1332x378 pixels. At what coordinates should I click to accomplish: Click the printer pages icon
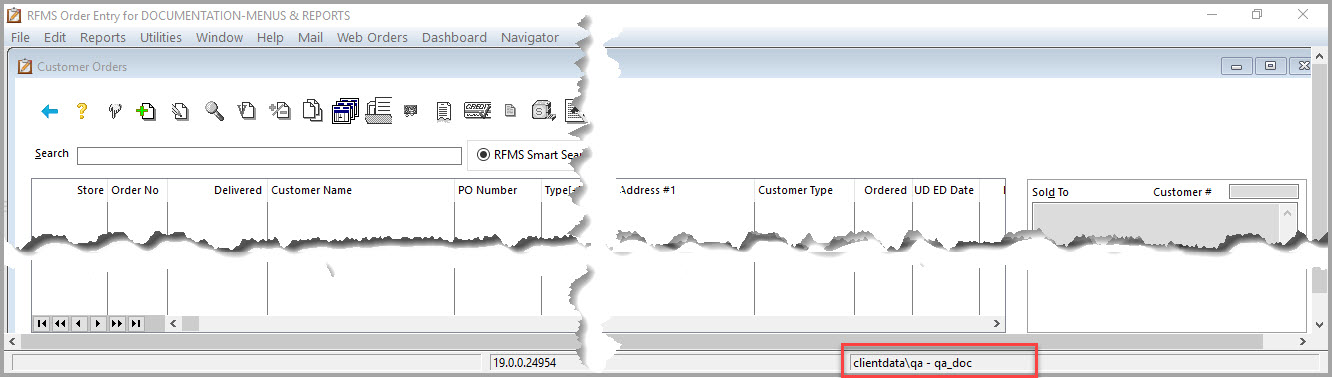(378, 110)
